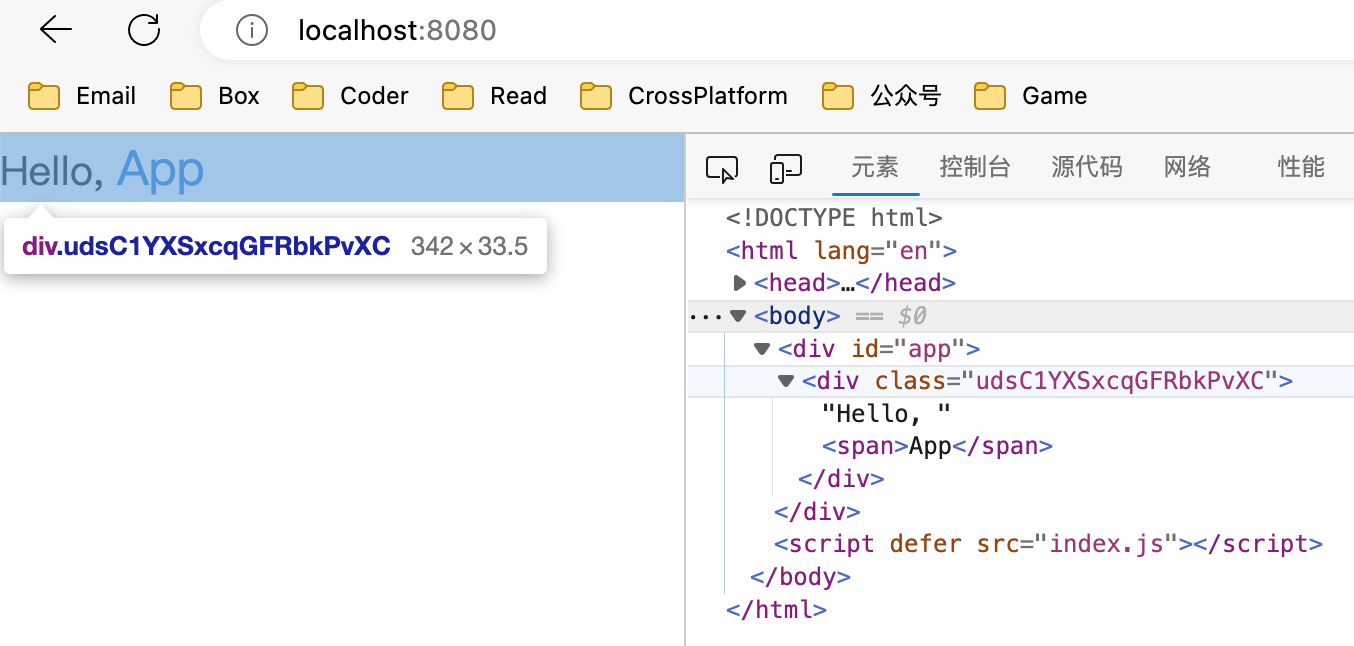The height and width of the screenshot is (646, 1354).
Task: Open the Coder bookmarks folder
Action: click(x=350, y=96)
